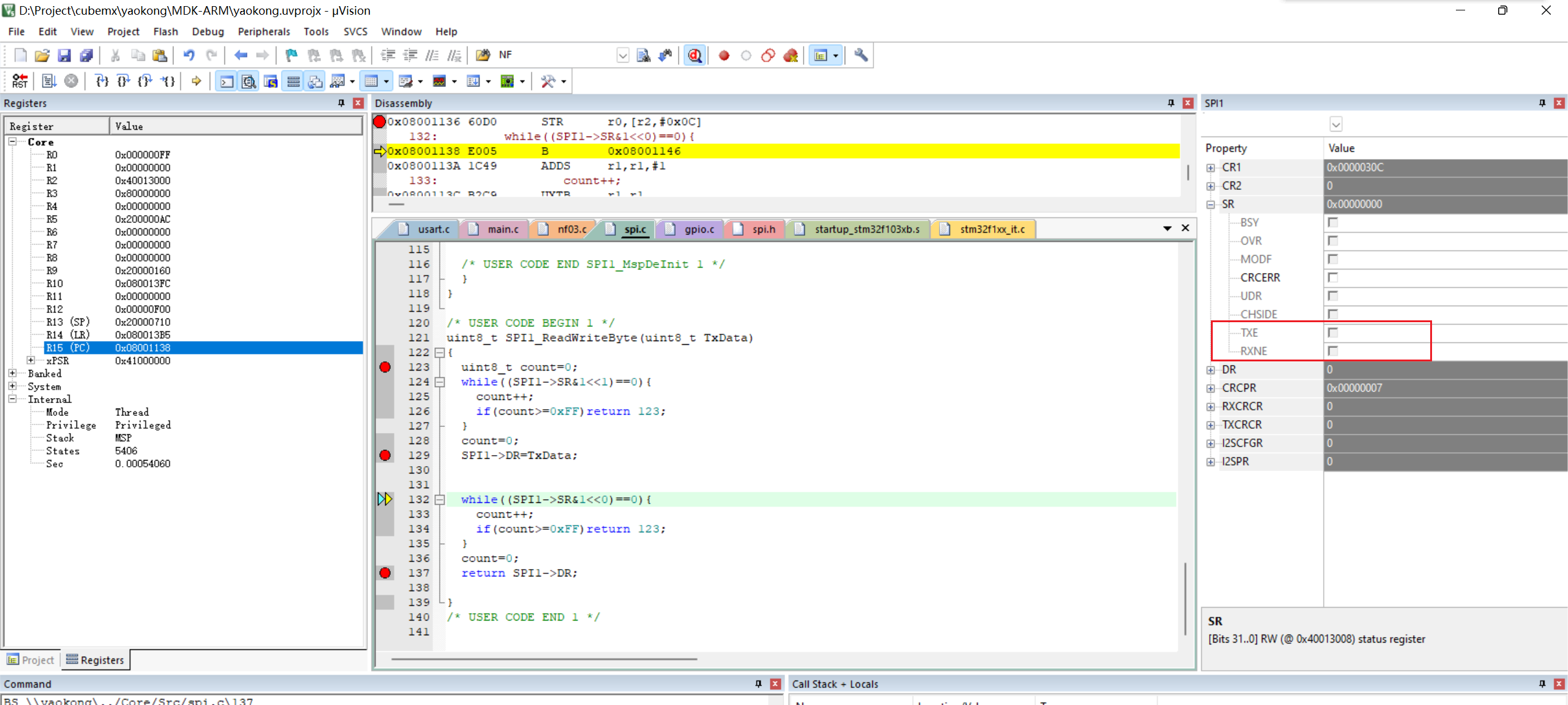Image resolution: width=1568 pixels, height=705 pixels.
Task: Toggle the RXNE checkbox
Action: tap(1333, 351)
